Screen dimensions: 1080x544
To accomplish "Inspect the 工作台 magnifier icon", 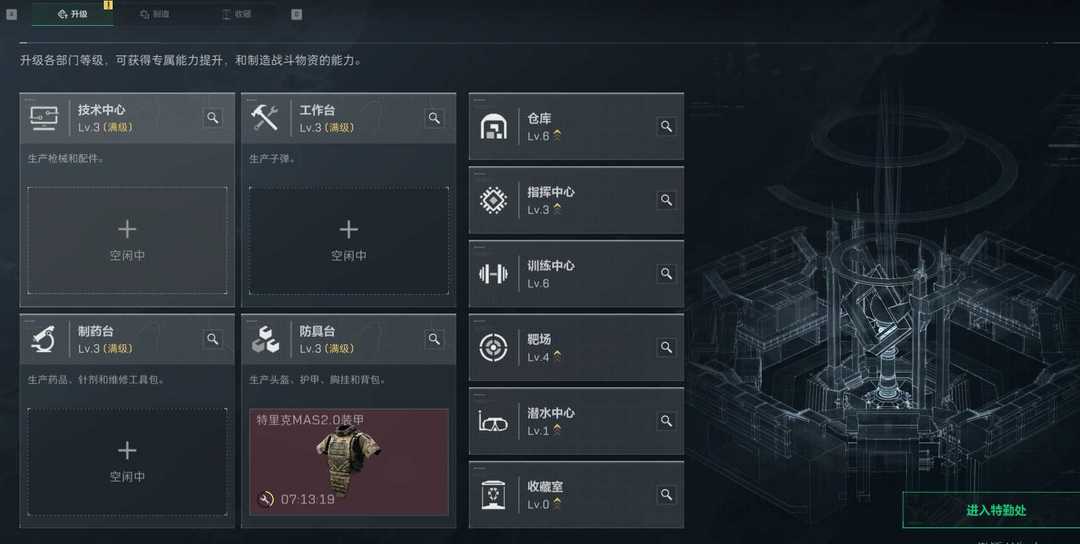I will tap(434, 118).
